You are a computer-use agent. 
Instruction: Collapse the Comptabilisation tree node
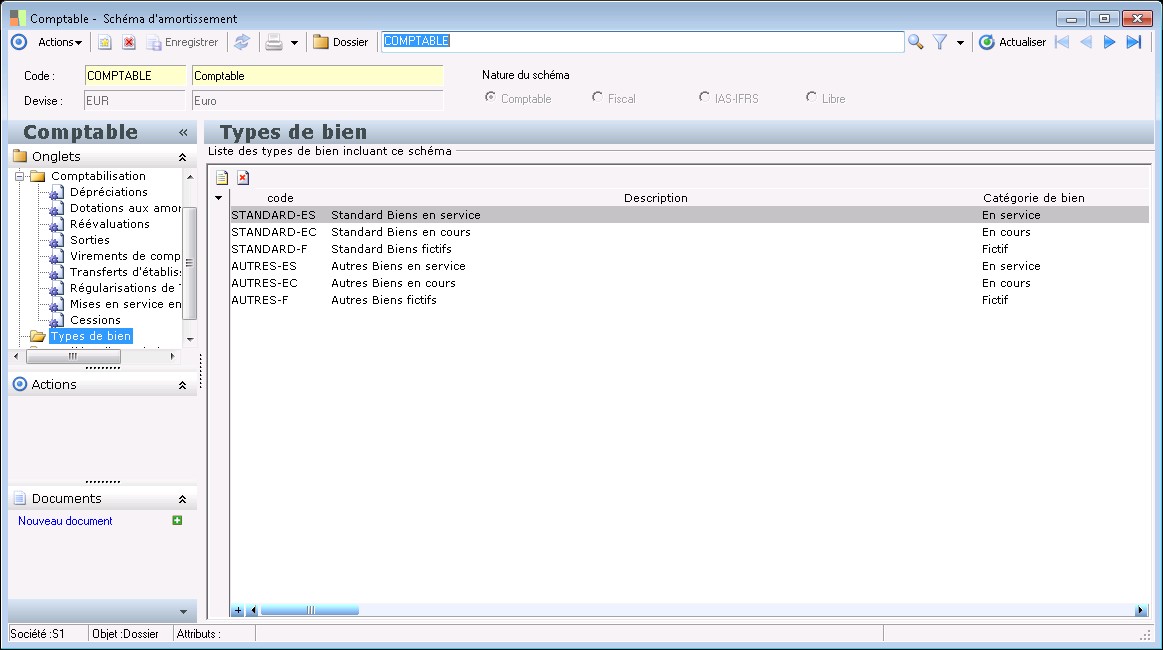click(x=20, y=177)
